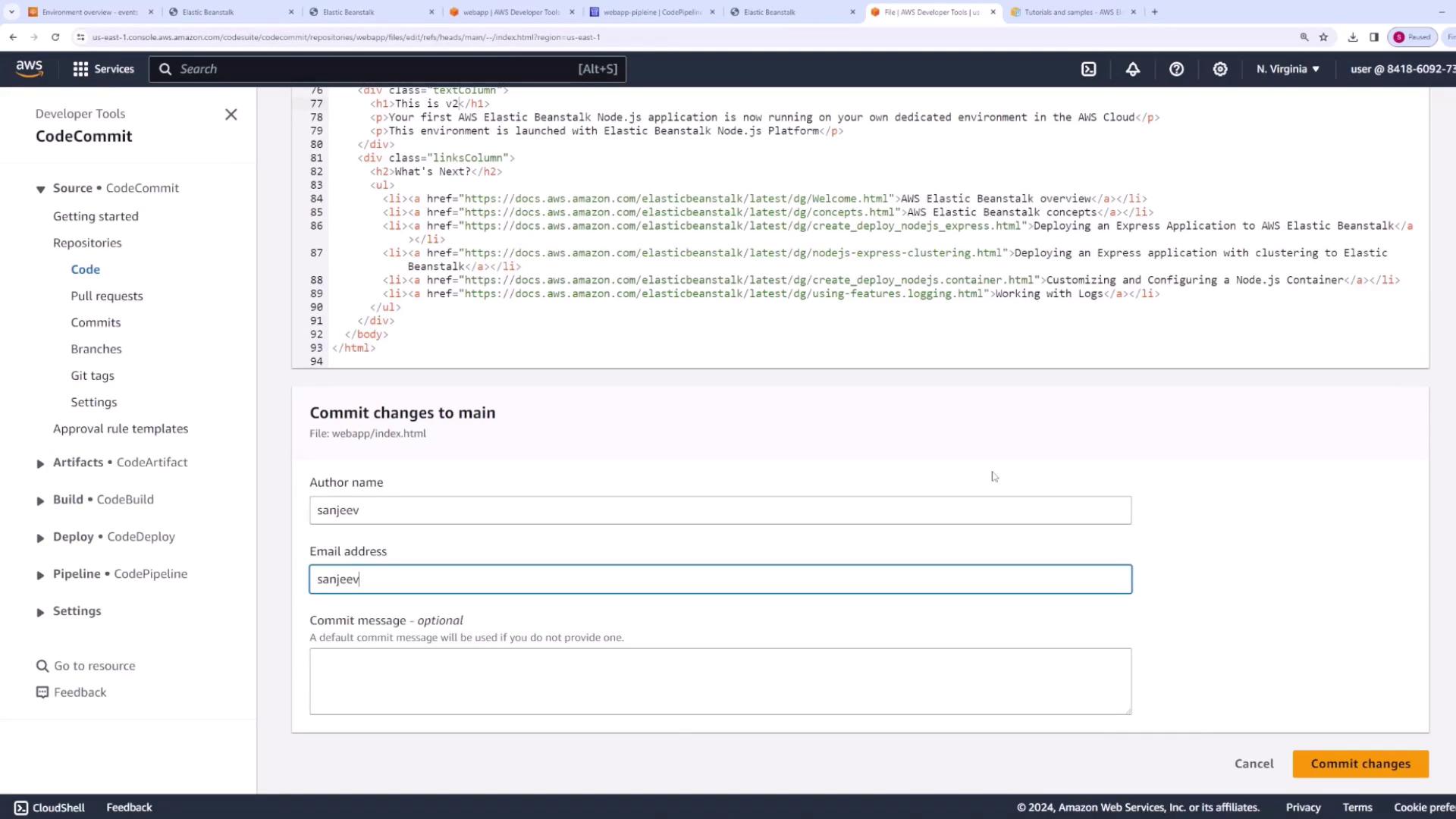
Task: Open the Services grid menu icon
Action: click(x=80, y=69)
